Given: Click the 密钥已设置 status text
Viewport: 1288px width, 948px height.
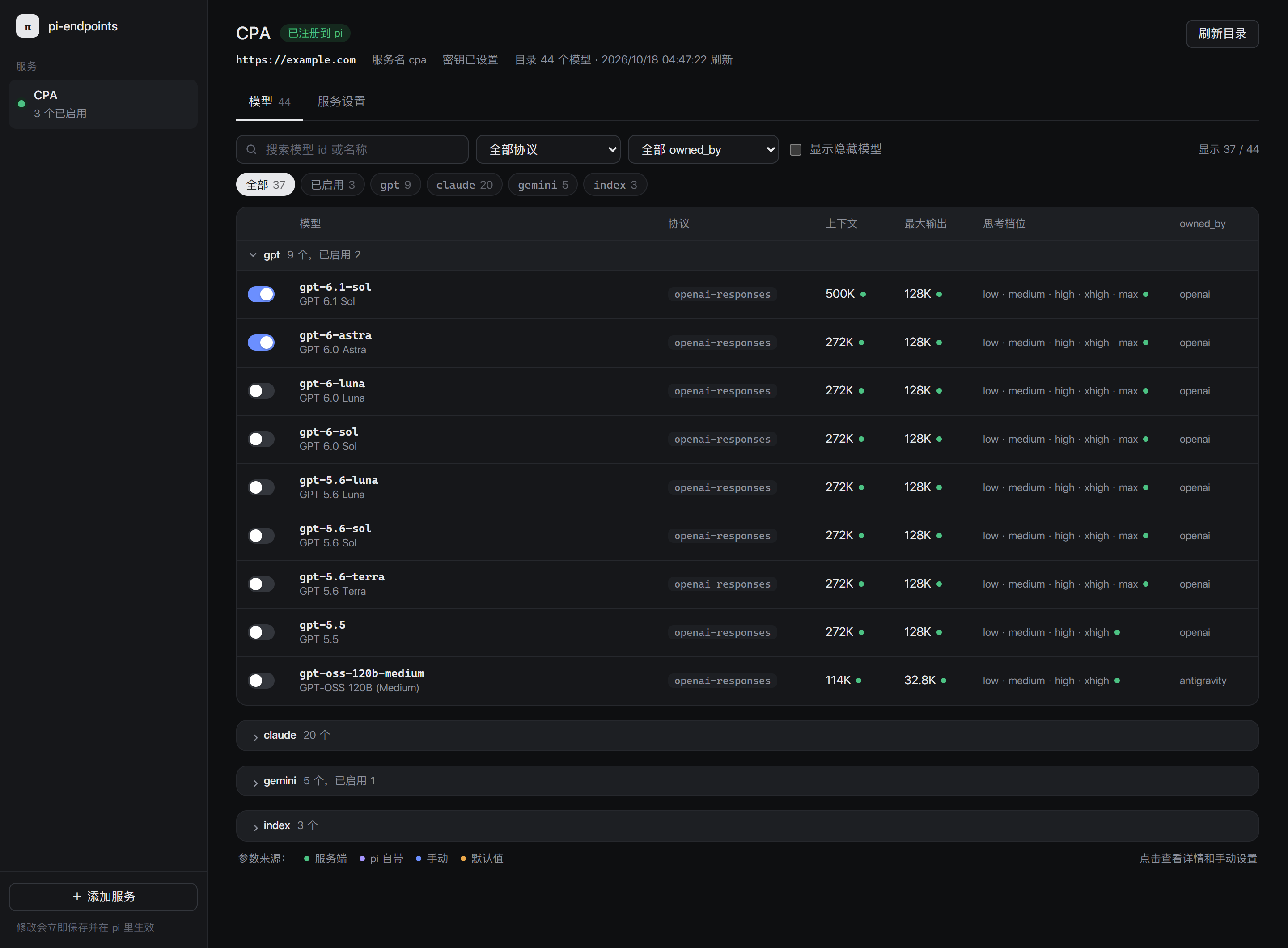Looking at the screenshot, I should pos(470,59).
